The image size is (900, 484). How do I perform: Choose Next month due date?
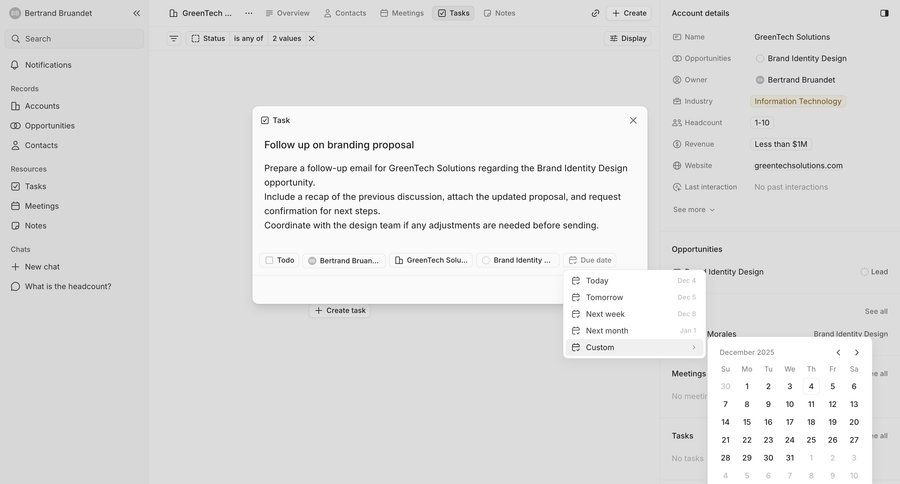[634, 331]
